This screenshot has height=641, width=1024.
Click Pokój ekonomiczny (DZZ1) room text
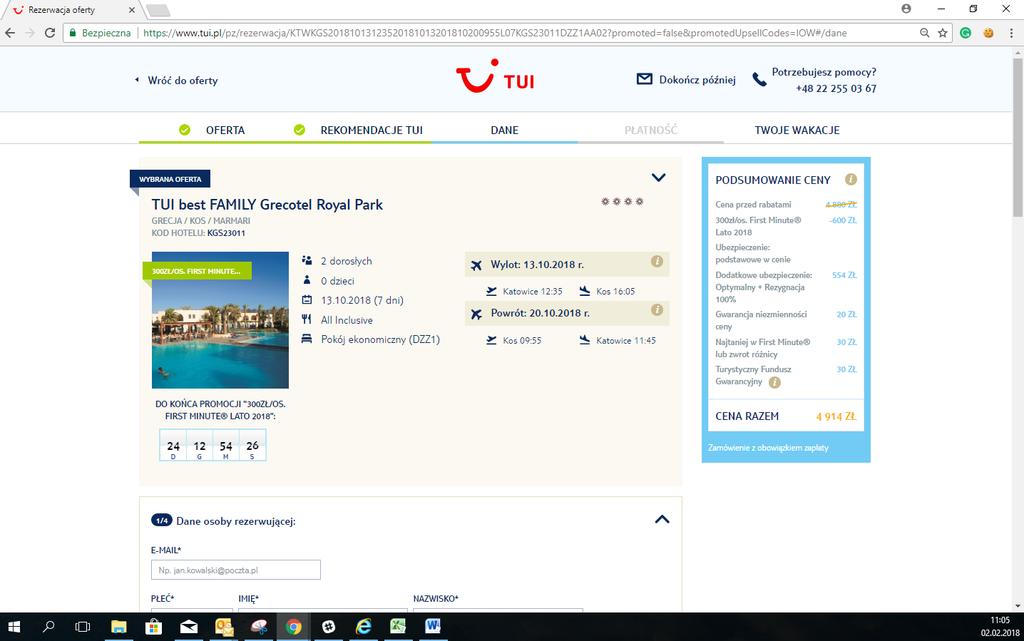click(380, 339)
